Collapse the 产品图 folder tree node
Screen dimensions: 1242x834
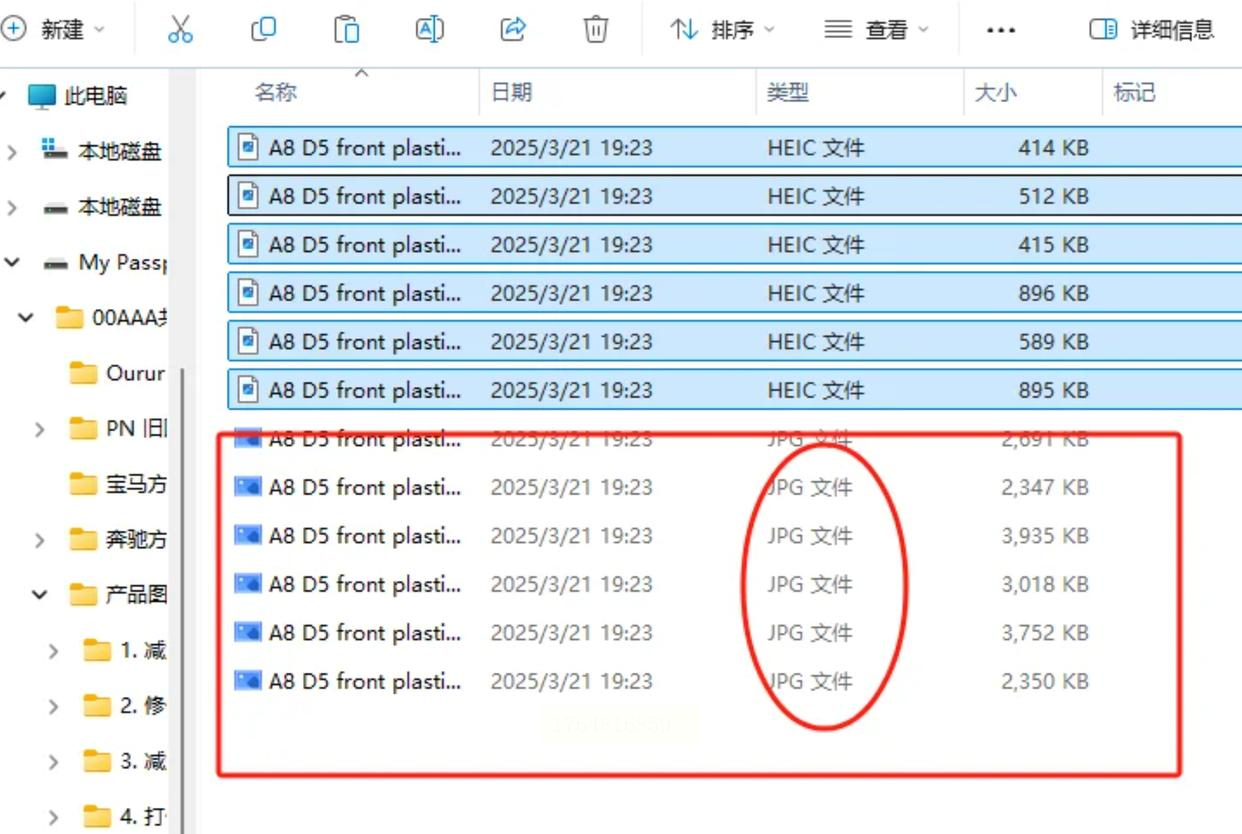(x=40, y=595)
